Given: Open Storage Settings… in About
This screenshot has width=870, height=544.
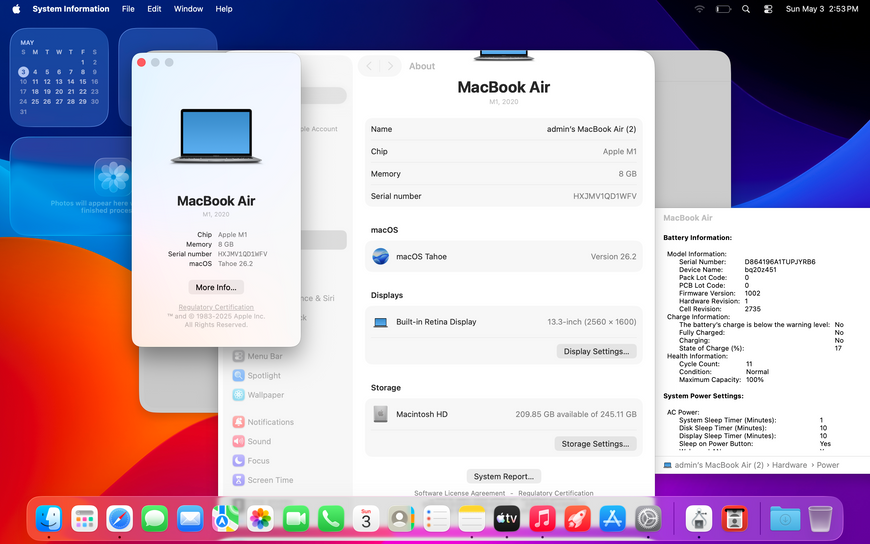Looking at the screenshot, I should (595, 444).
